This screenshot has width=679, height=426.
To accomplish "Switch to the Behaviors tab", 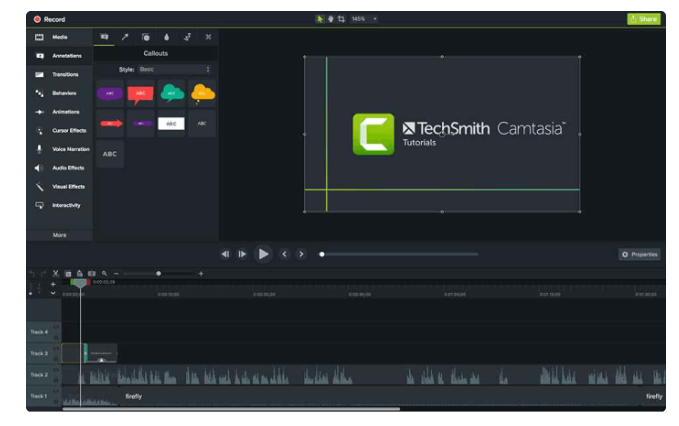I will pyautogui.click(x=59, y=93).
